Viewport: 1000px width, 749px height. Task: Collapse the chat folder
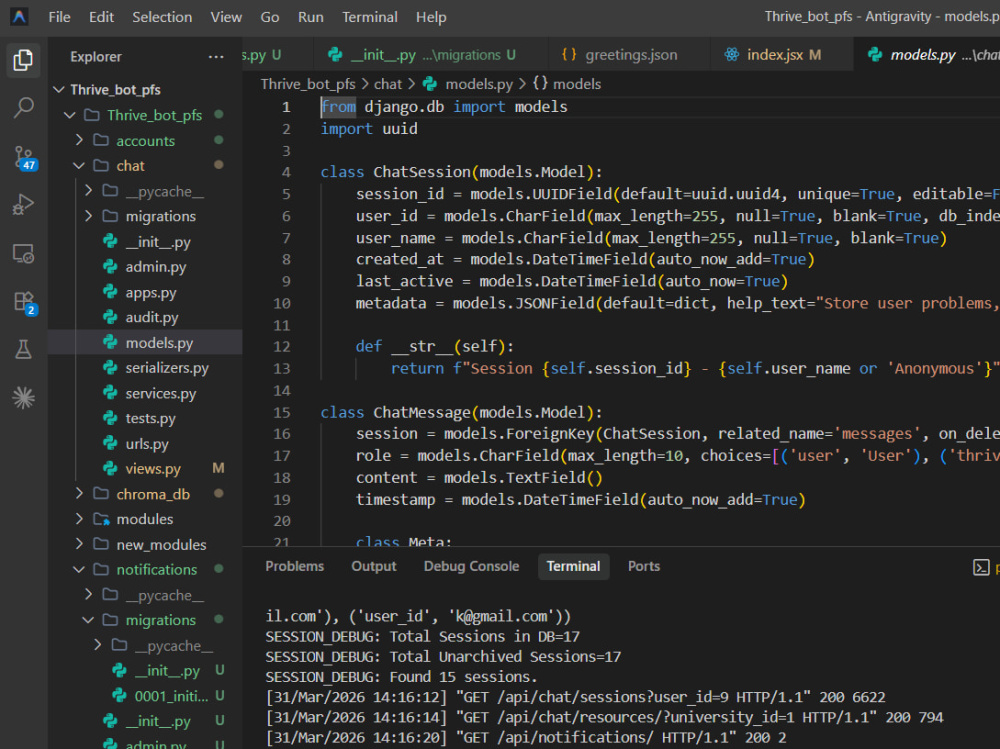click(145, 166)
